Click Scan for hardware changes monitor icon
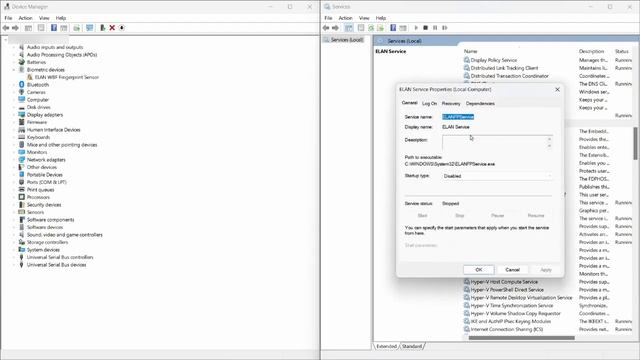Screen dimensions: 640x360 (x=89, y=28)
